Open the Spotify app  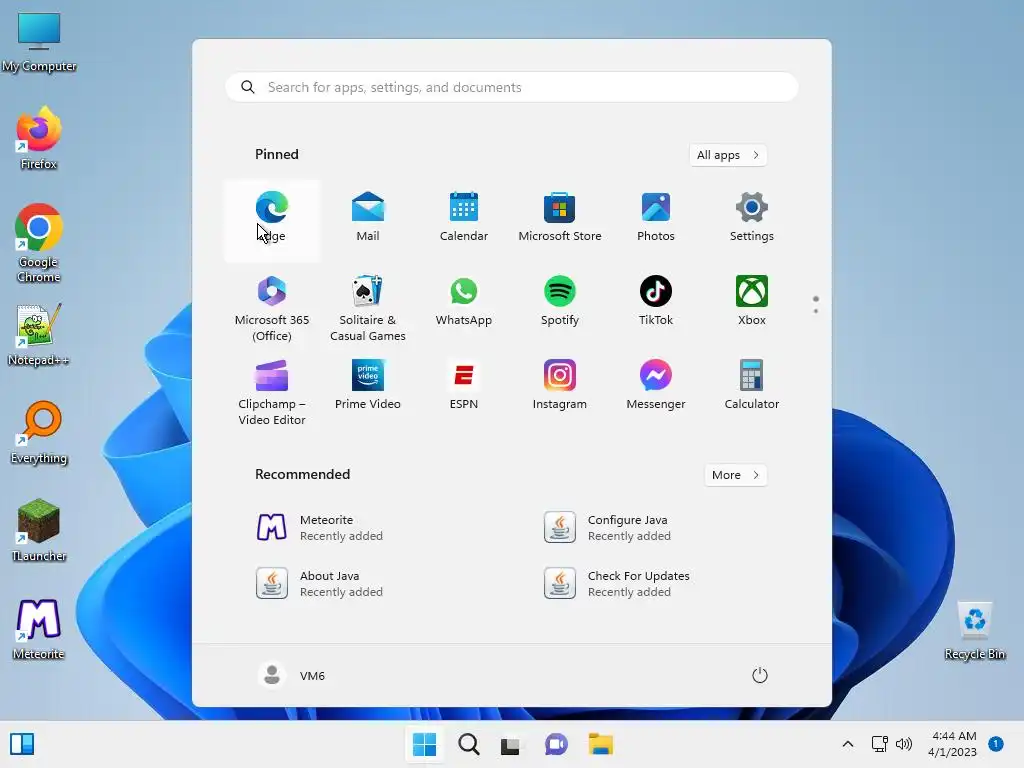coord(560,304)
